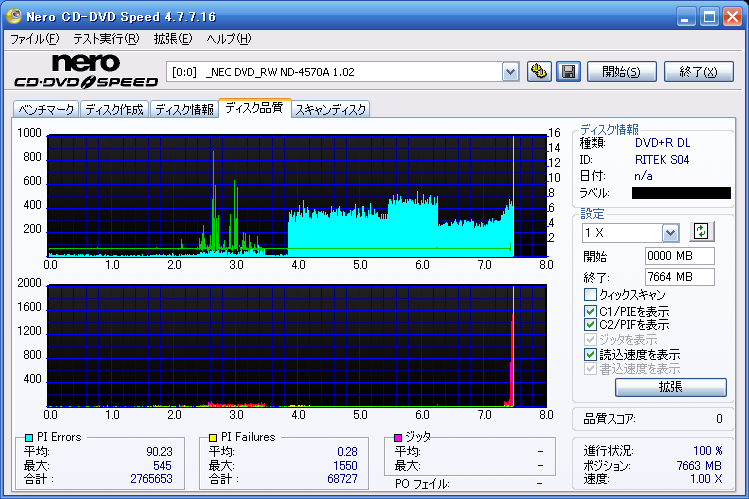Minimize the Nero CD-DVD Speed window
Screen dimensions: 749x499
[x=685, y=18]
